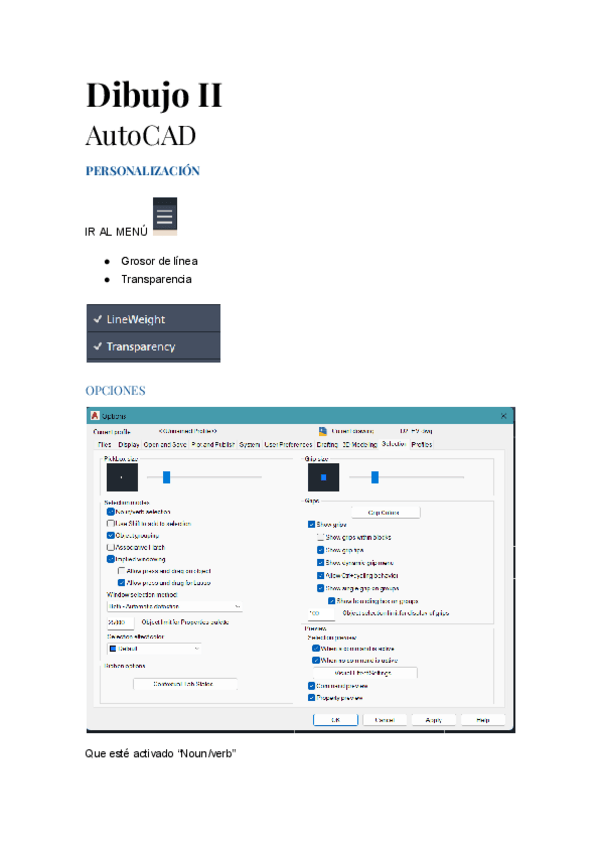The image size is (600, 848).
Task: Click the AutoCAD logo in Options title bar
Action: click(x=95, y=415)
